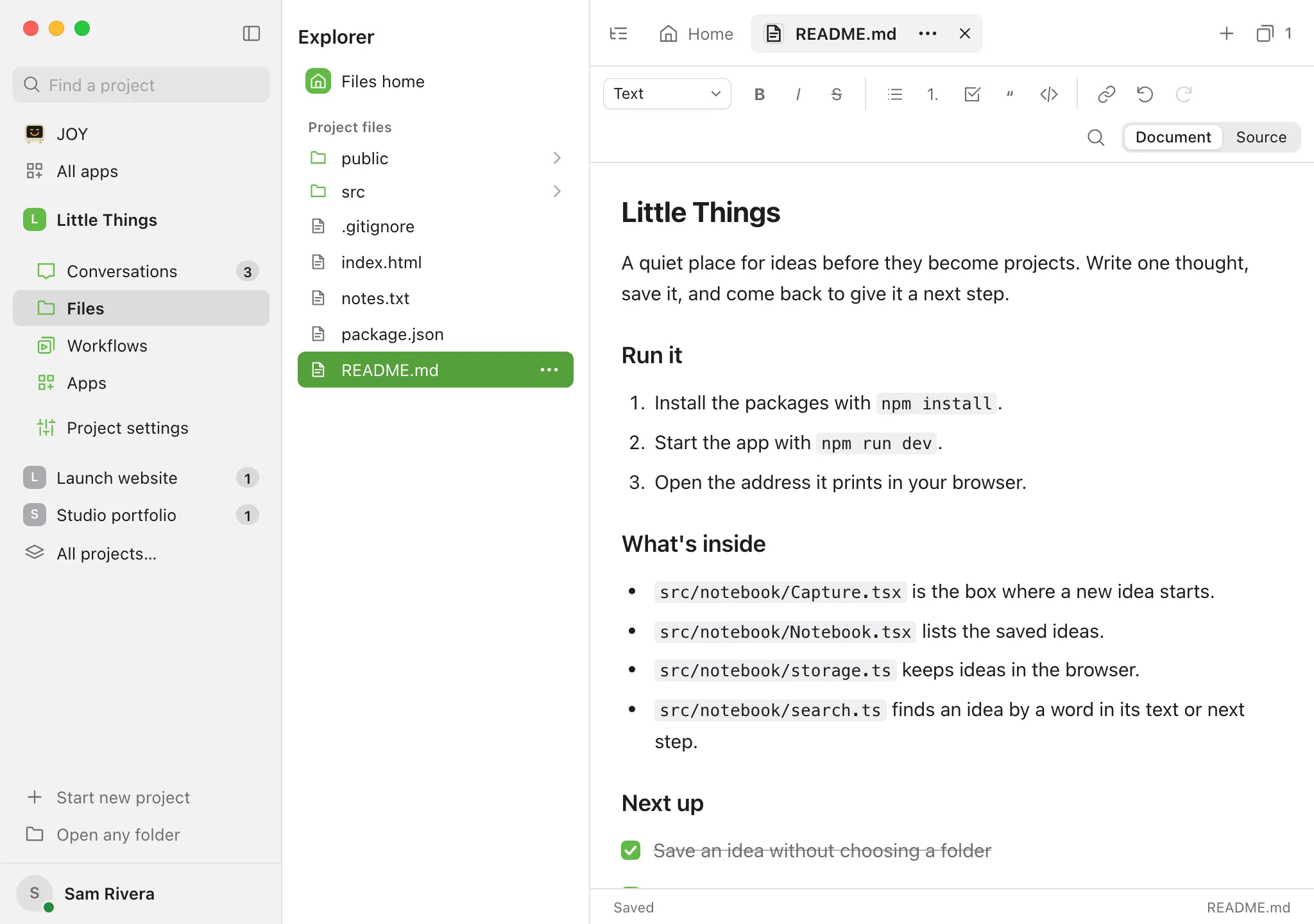Click the 'Run it' heading

click(652, 355)
